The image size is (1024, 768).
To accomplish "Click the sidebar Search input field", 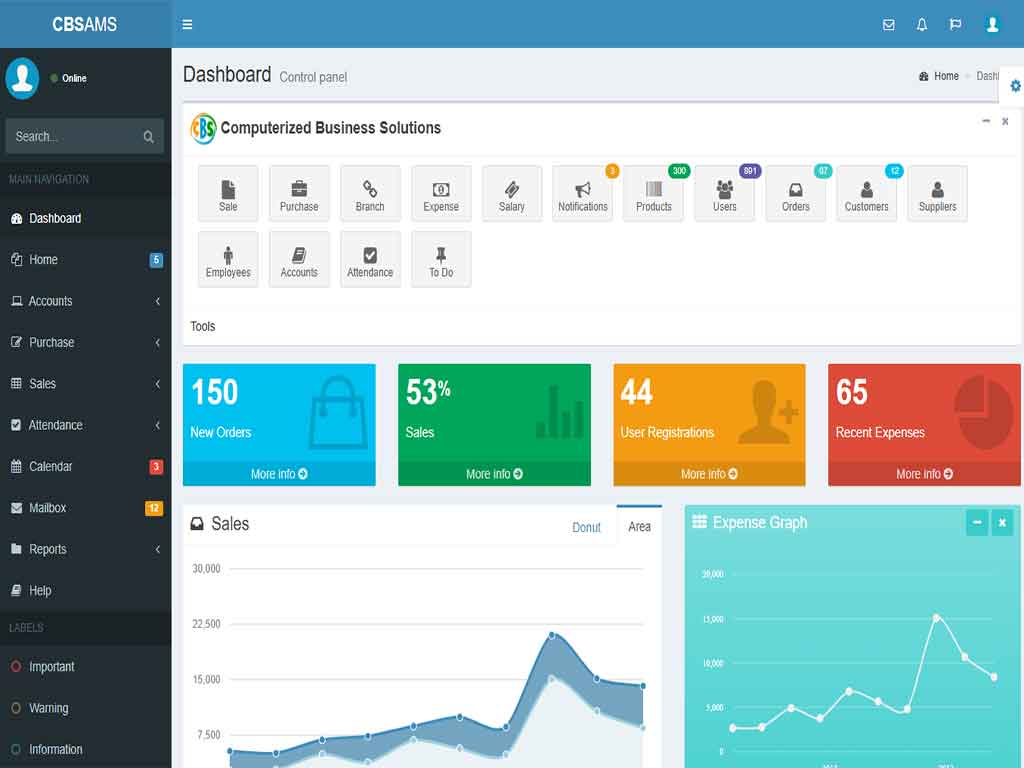I will pyautogui.click(x=74, y=137).
